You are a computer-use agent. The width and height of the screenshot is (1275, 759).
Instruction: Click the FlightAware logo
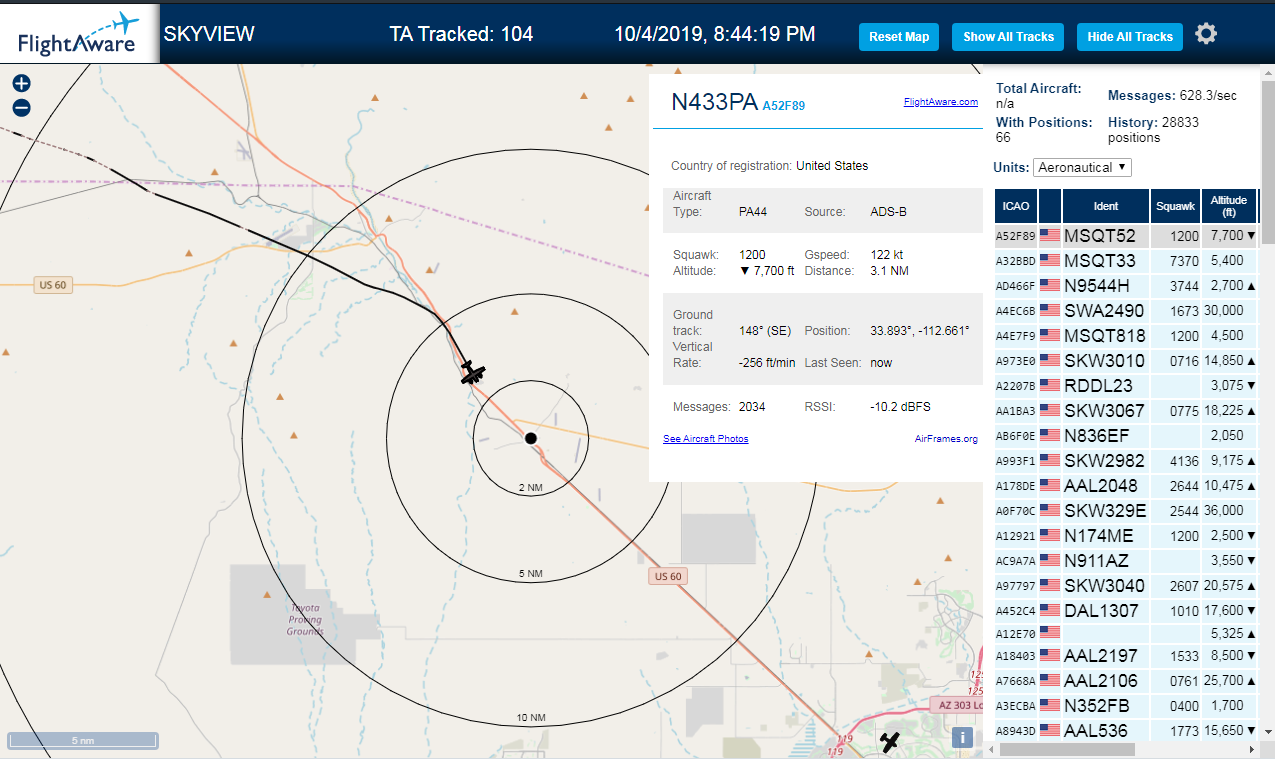point(79,33)
